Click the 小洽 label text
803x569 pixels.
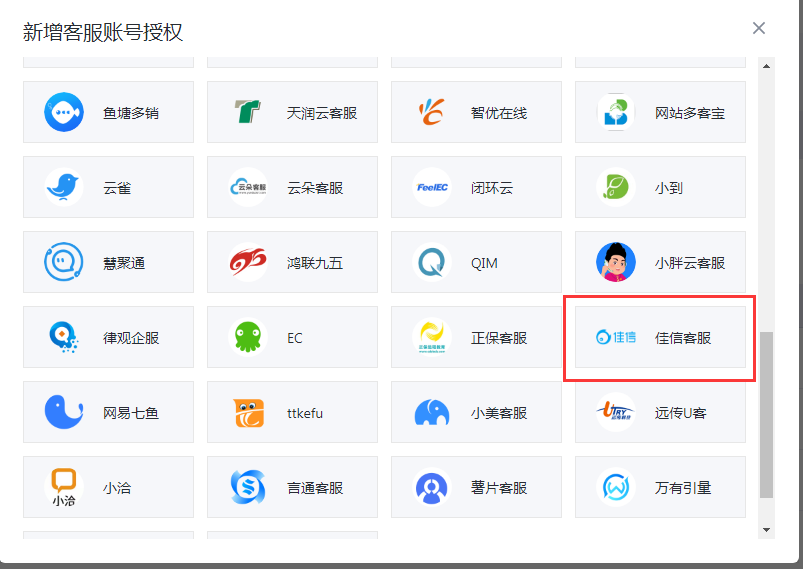click(117, 488)
